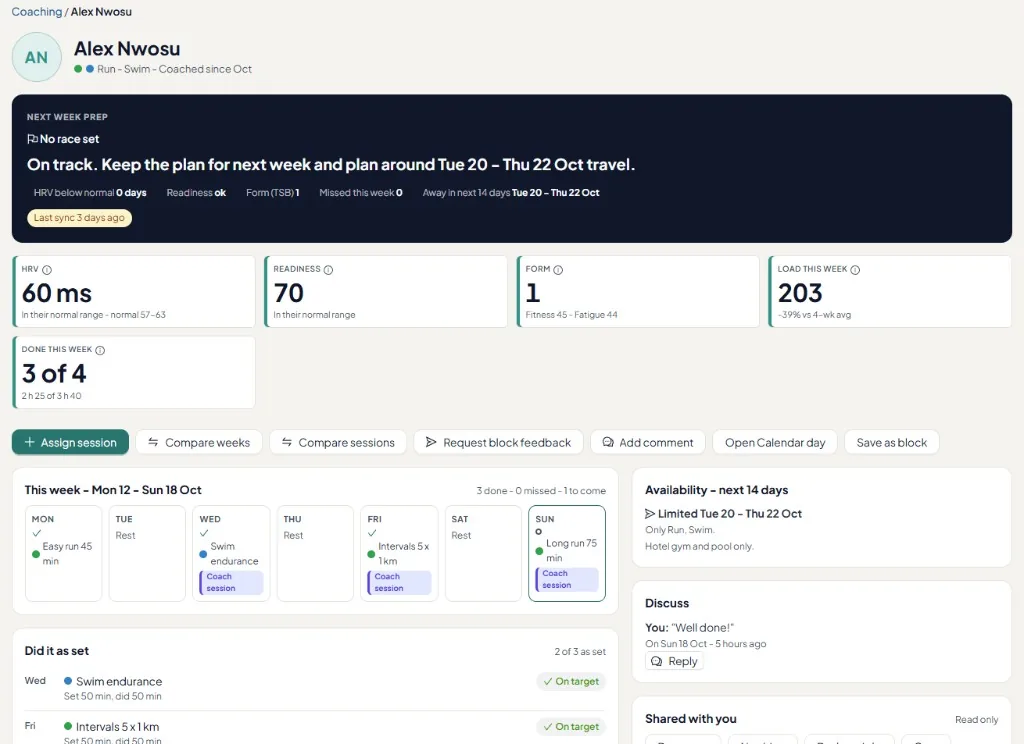Click the Coach session tag on Sunday
This screenshot has width=1024, height=744.
[567, 579]
